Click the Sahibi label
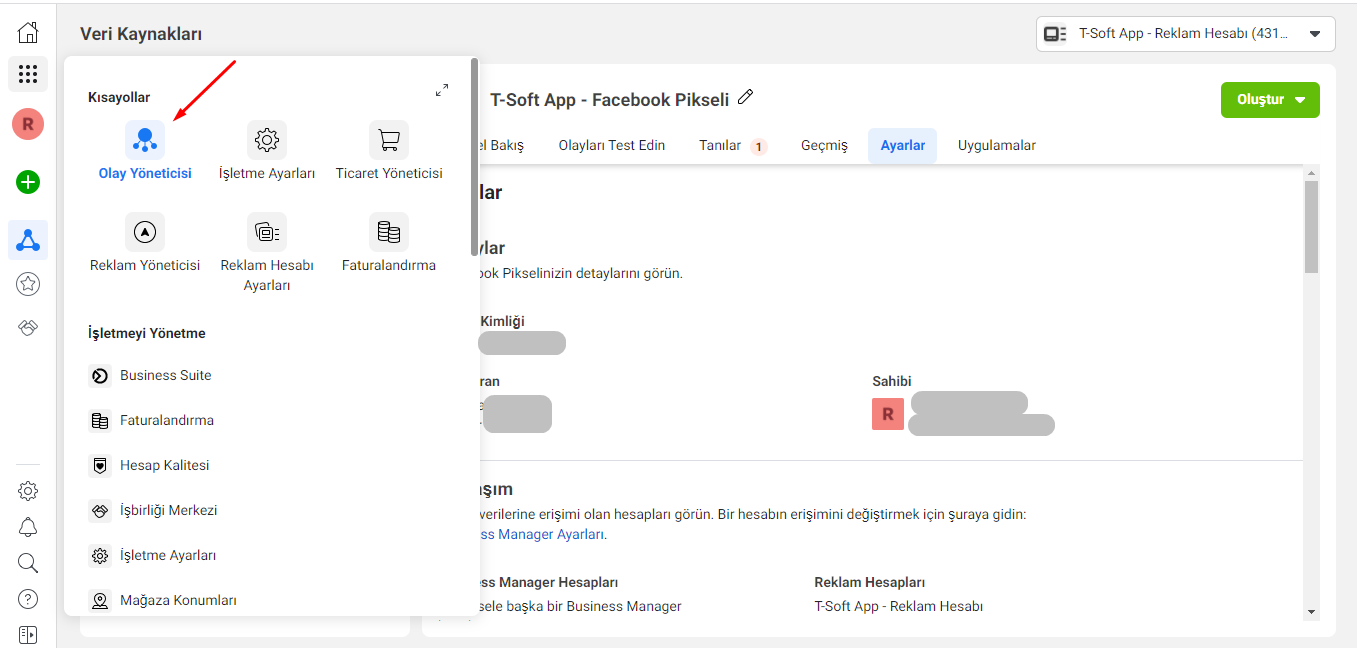 click(892, 381)
